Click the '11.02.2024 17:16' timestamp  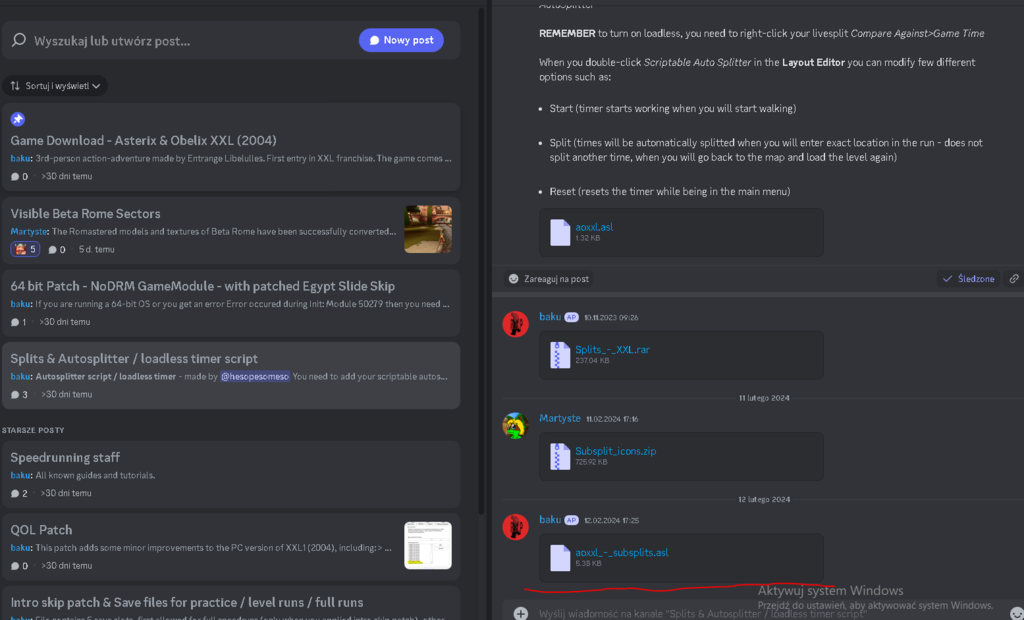(612, 419)
